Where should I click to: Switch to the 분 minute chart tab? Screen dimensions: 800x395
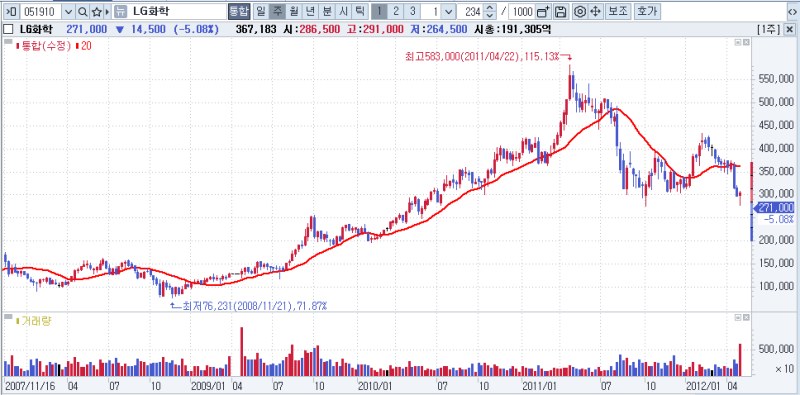[327, 11]
